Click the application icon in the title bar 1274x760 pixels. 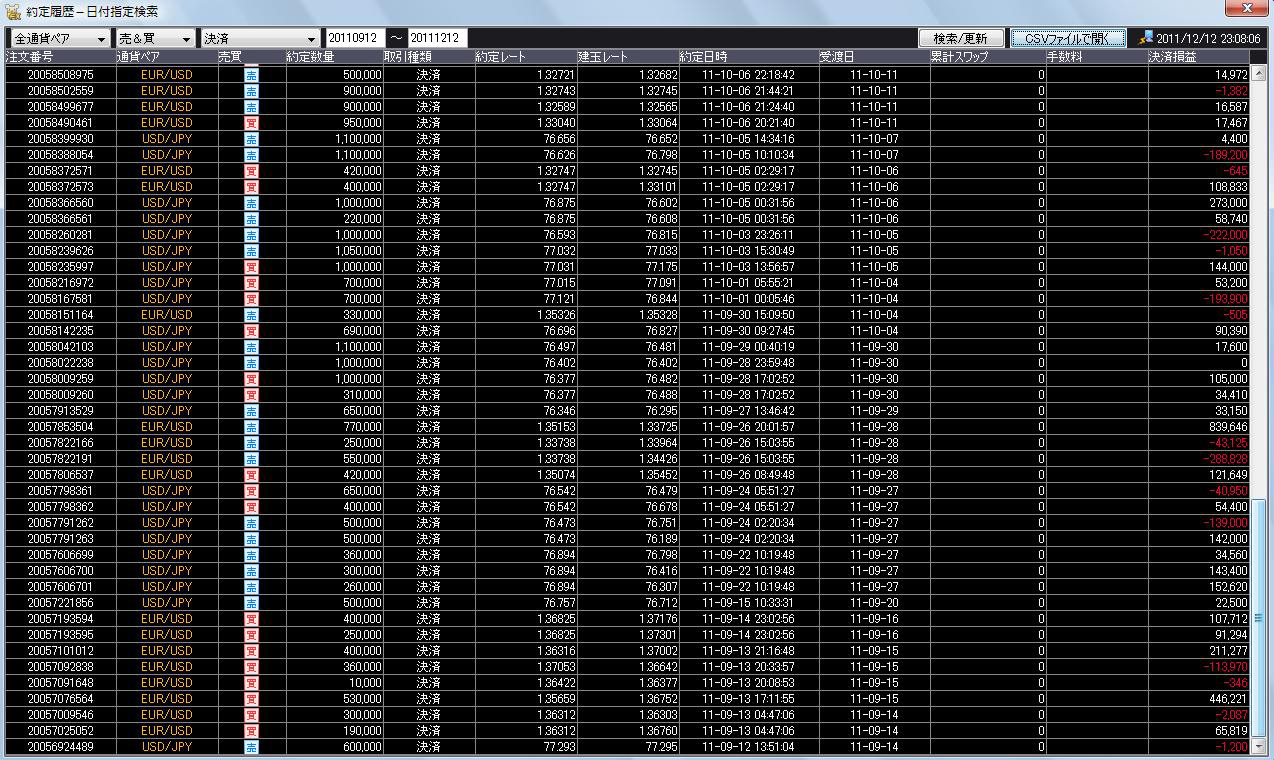coord(13,11)
